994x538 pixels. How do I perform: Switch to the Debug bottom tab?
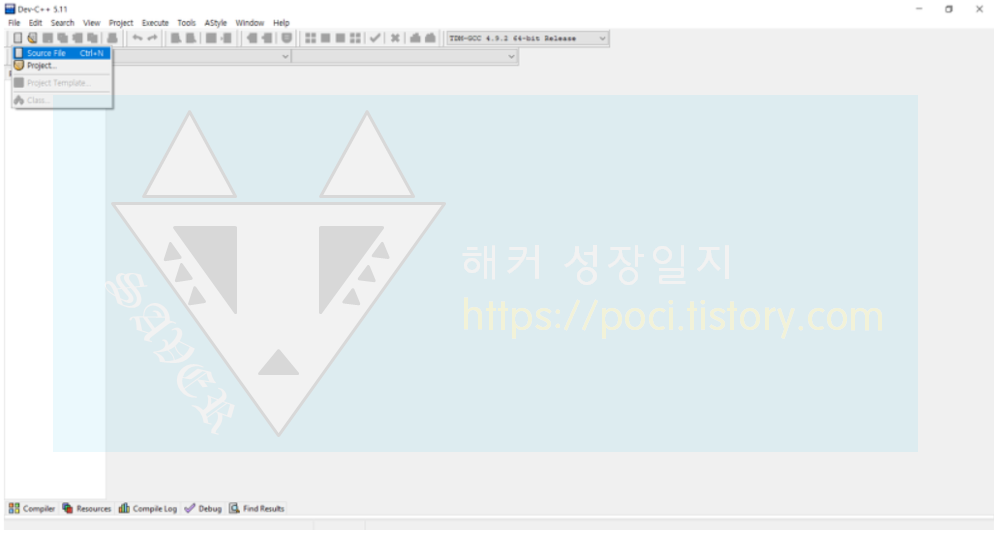pos(203,508)
